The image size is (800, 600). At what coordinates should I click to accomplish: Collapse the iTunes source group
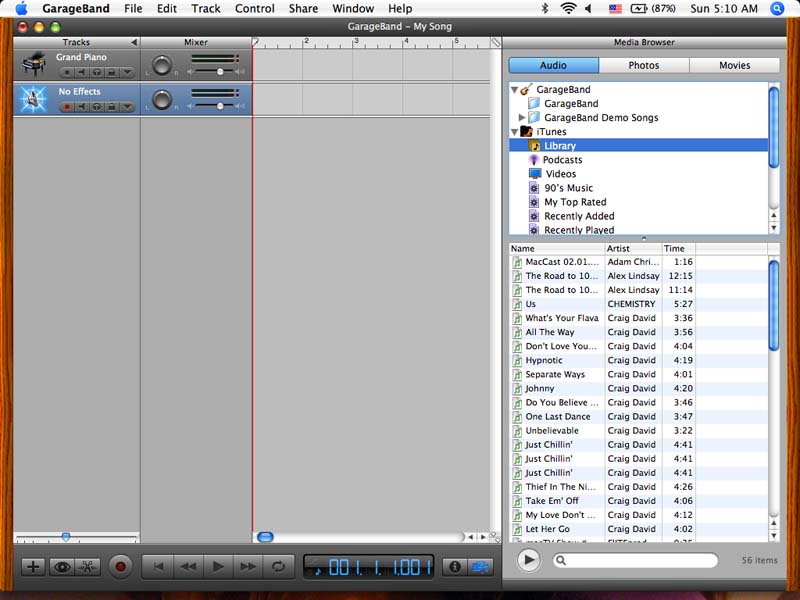point(514,132)
